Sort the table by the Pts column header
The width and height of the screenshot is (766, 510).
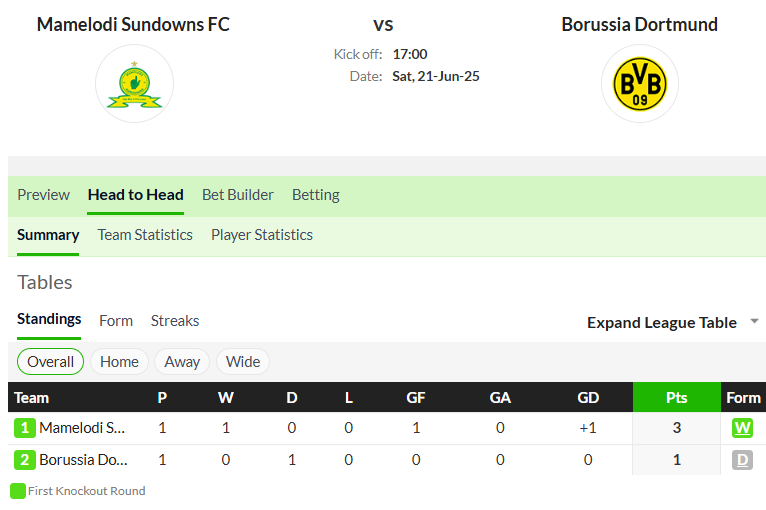click(677, 397)
